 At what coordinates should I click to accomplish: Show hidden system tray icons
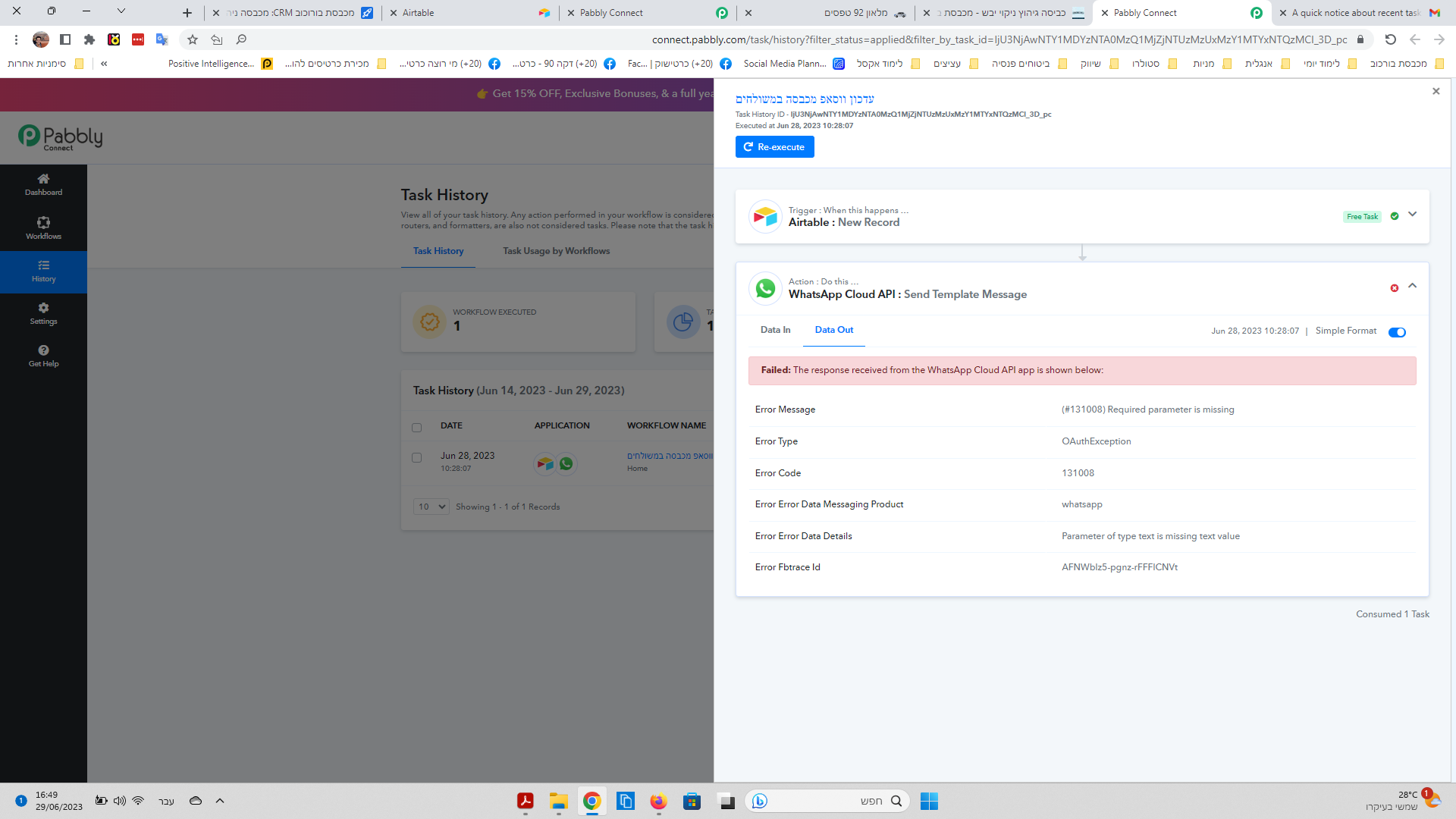point(220,801)
